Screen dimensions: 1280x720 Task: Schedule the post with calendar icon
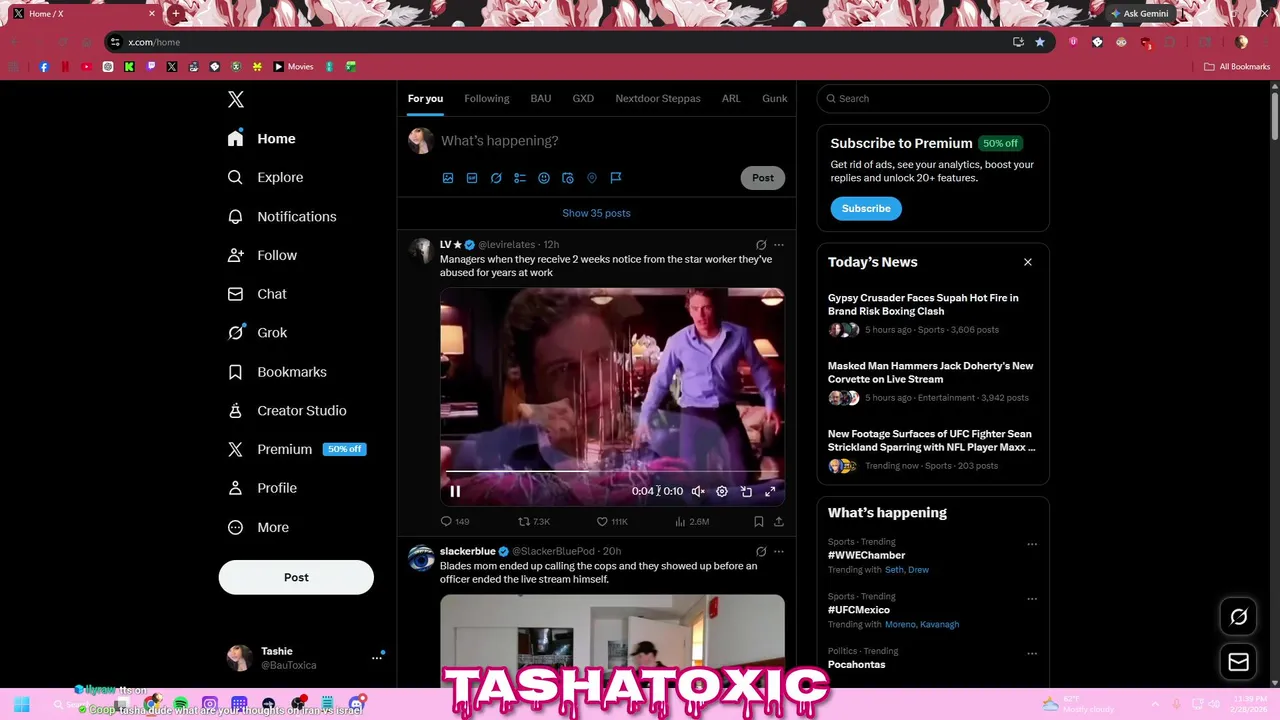coord(568,178)
